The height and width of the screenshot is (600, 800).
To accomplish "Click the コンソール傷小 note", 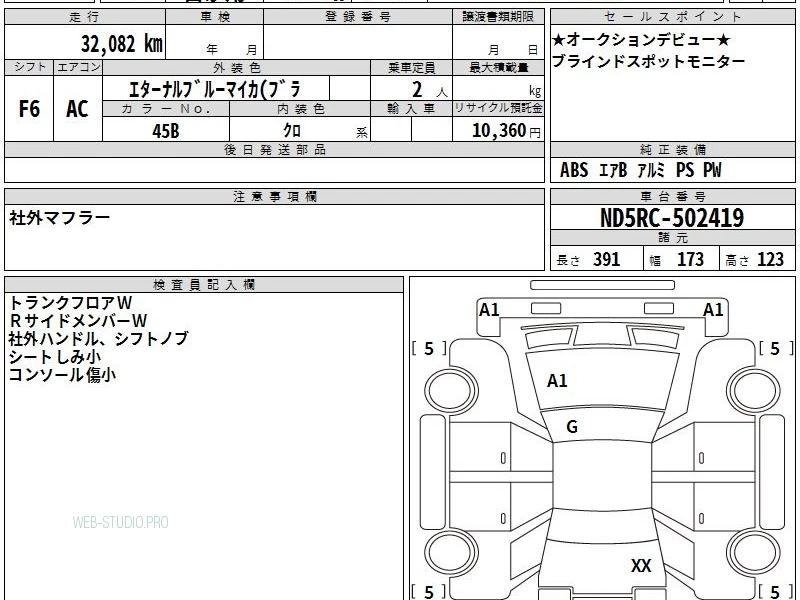I will click(62, 374).
